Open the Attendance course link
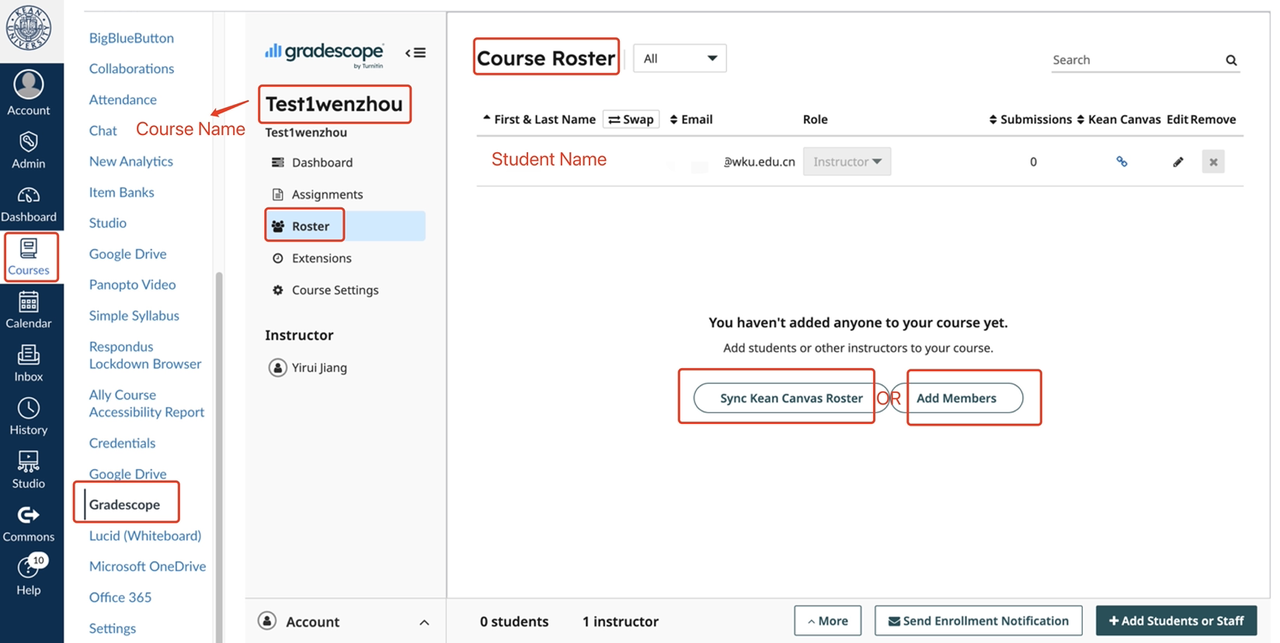Viewport: 1280px width, 643px height. pos(123,100)
